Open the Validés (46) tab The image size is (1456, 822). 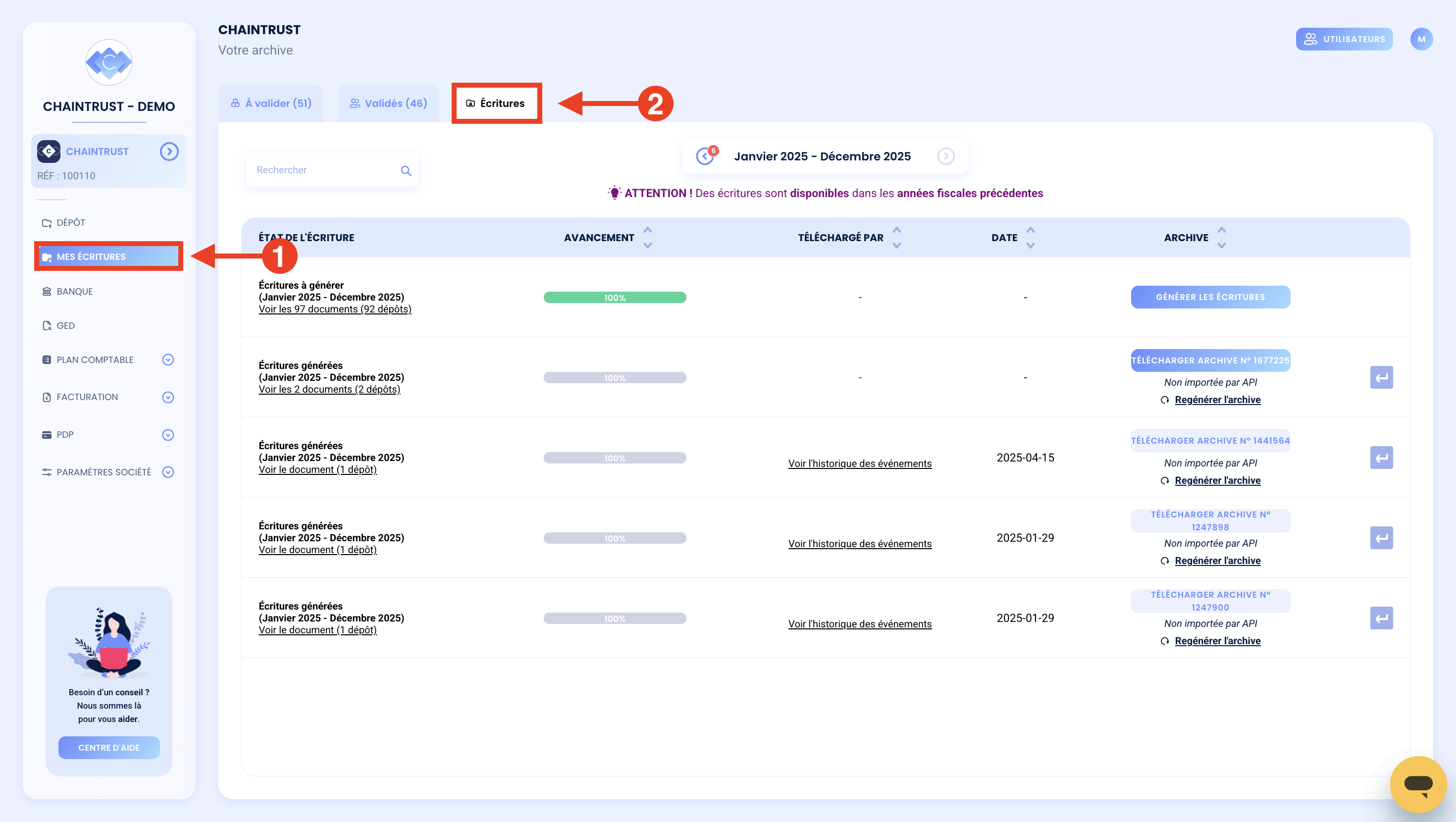(388, 103)
